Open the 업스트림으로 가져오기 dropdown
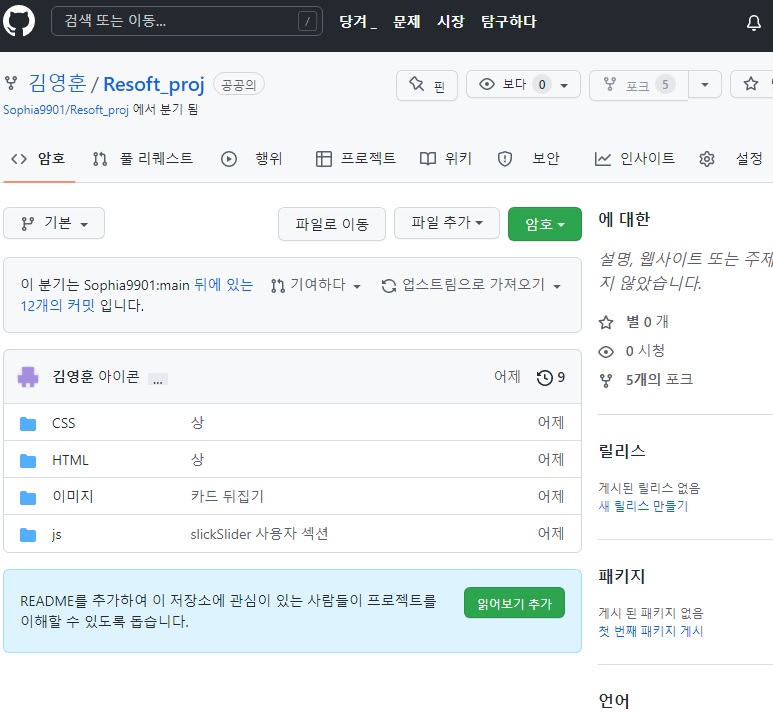The height and width of the screenshot is (712, 773). pyautogui.click(x=471, y=285)
